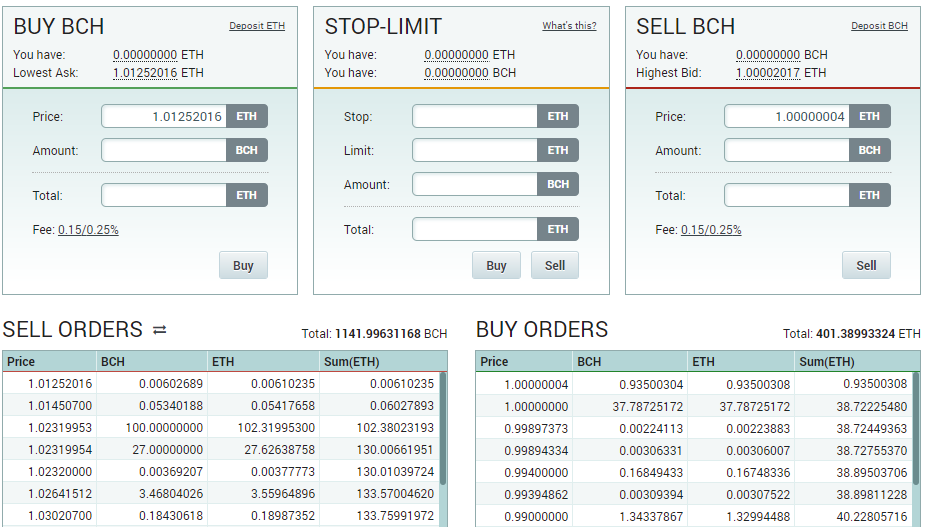Click Buy BCH balance 0.00000000 ETH
The image size is (937, 527).
tap(145, 55)
